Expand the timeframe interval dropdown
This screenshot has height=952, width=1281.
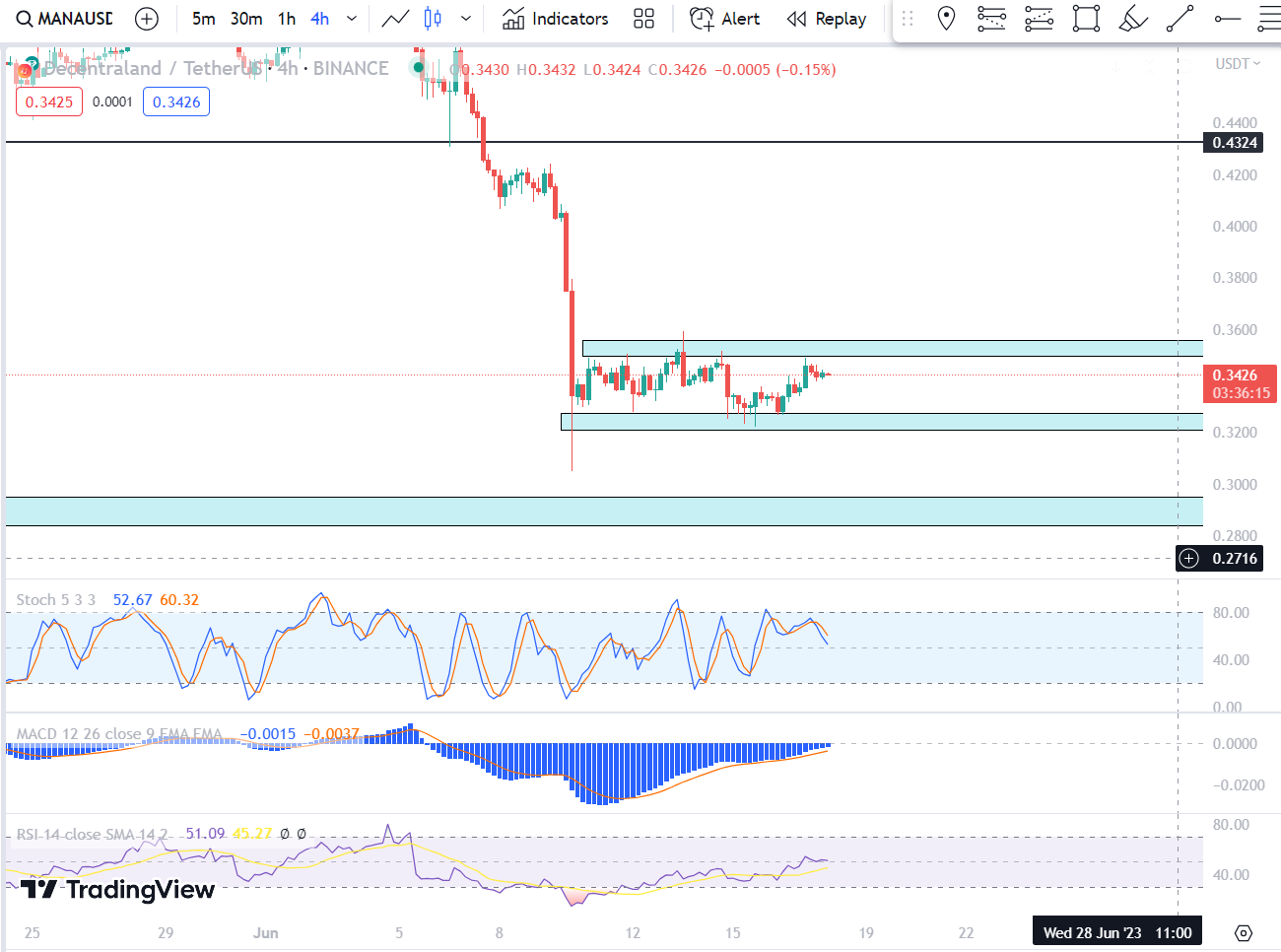pyautogui.click(x=352, y=19)
